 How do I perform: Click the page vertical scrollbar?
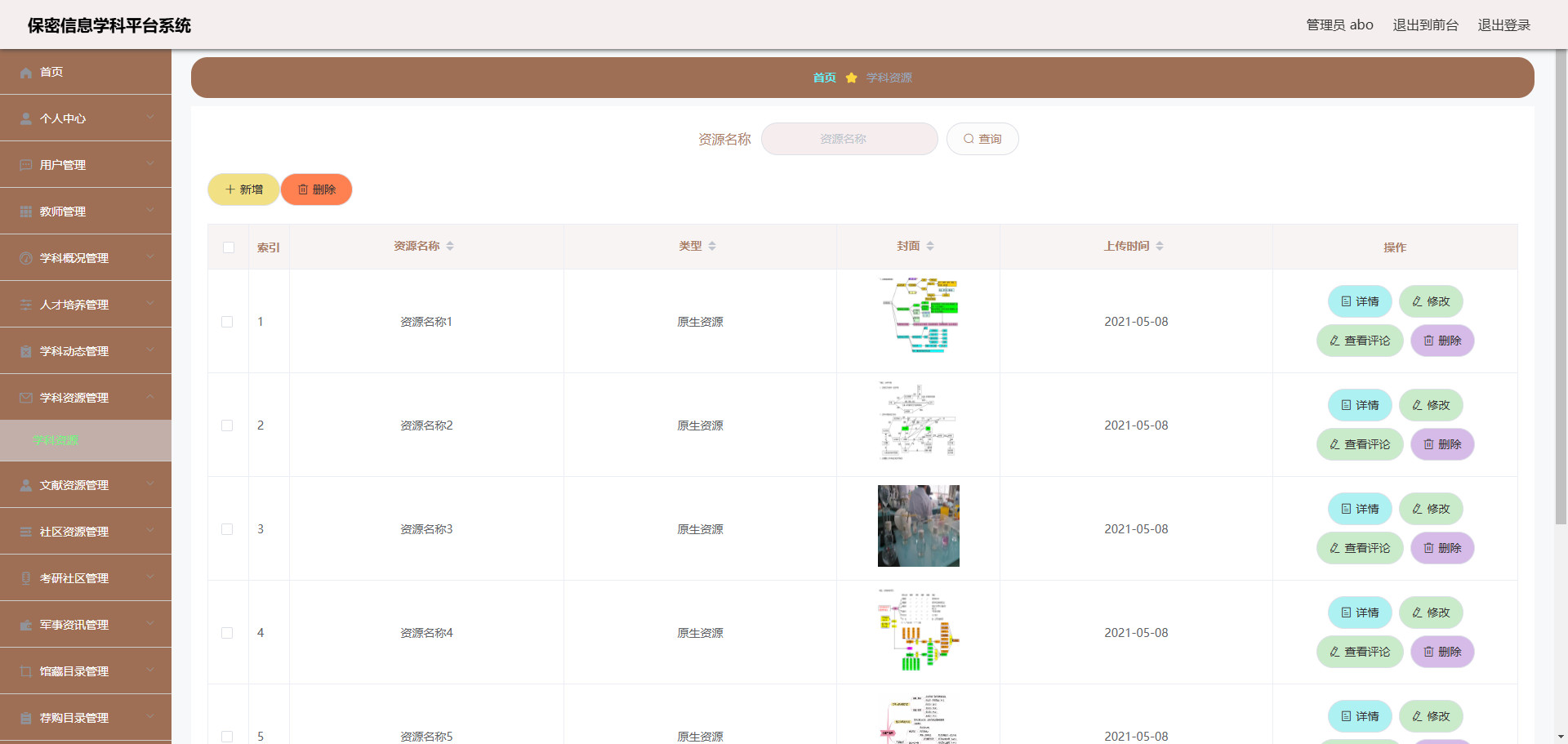[1561, 286]
